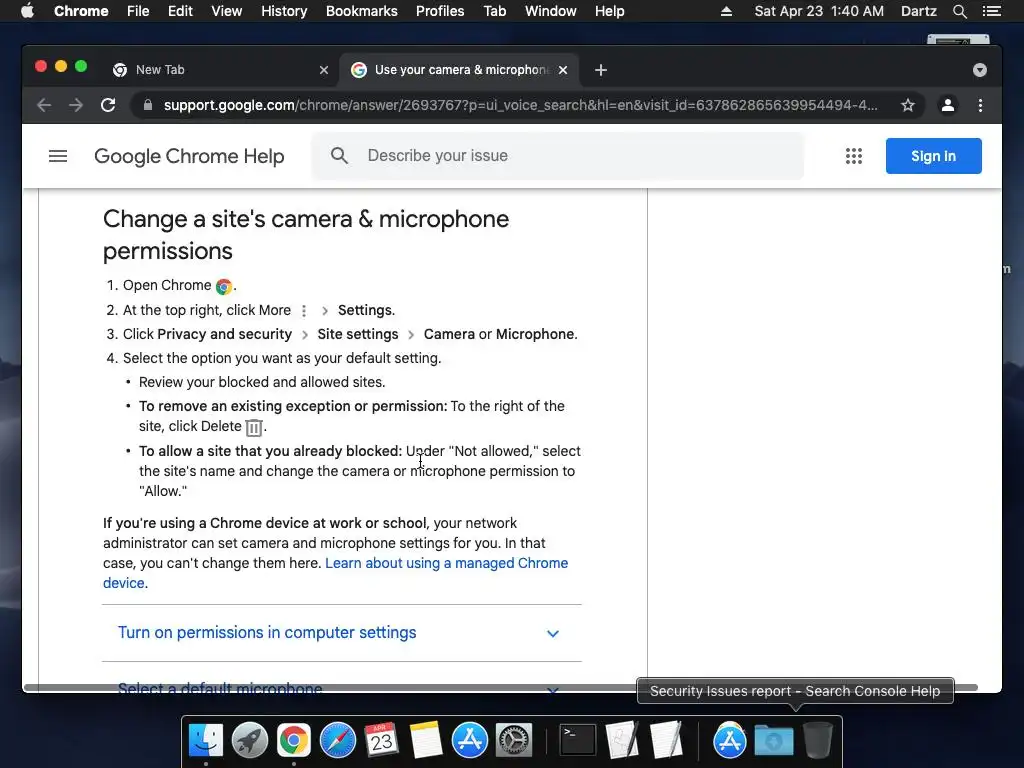Click the Describe your issue search field
1024x768 pixels.
coord(558,155)
